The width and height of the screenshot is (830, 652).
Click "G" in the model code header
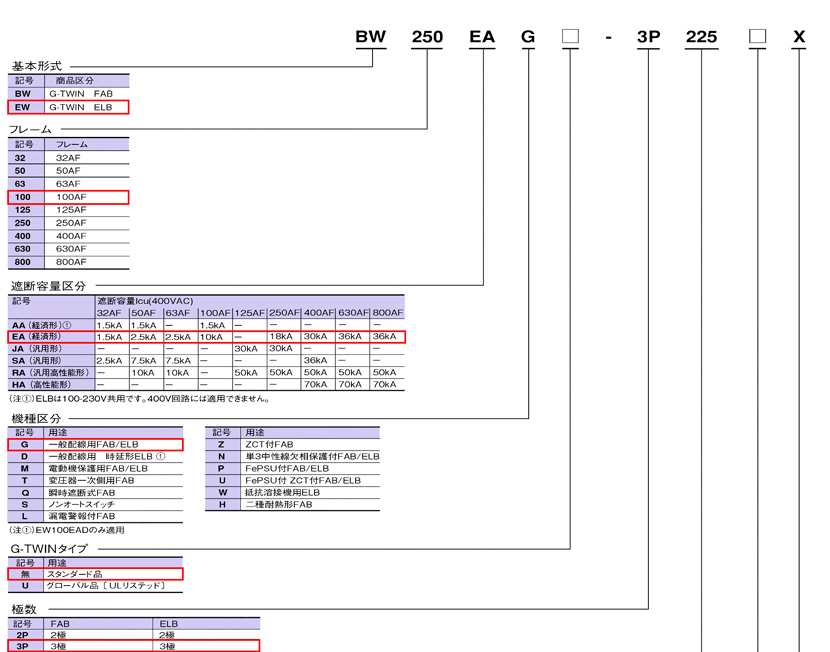pos(528,37)
